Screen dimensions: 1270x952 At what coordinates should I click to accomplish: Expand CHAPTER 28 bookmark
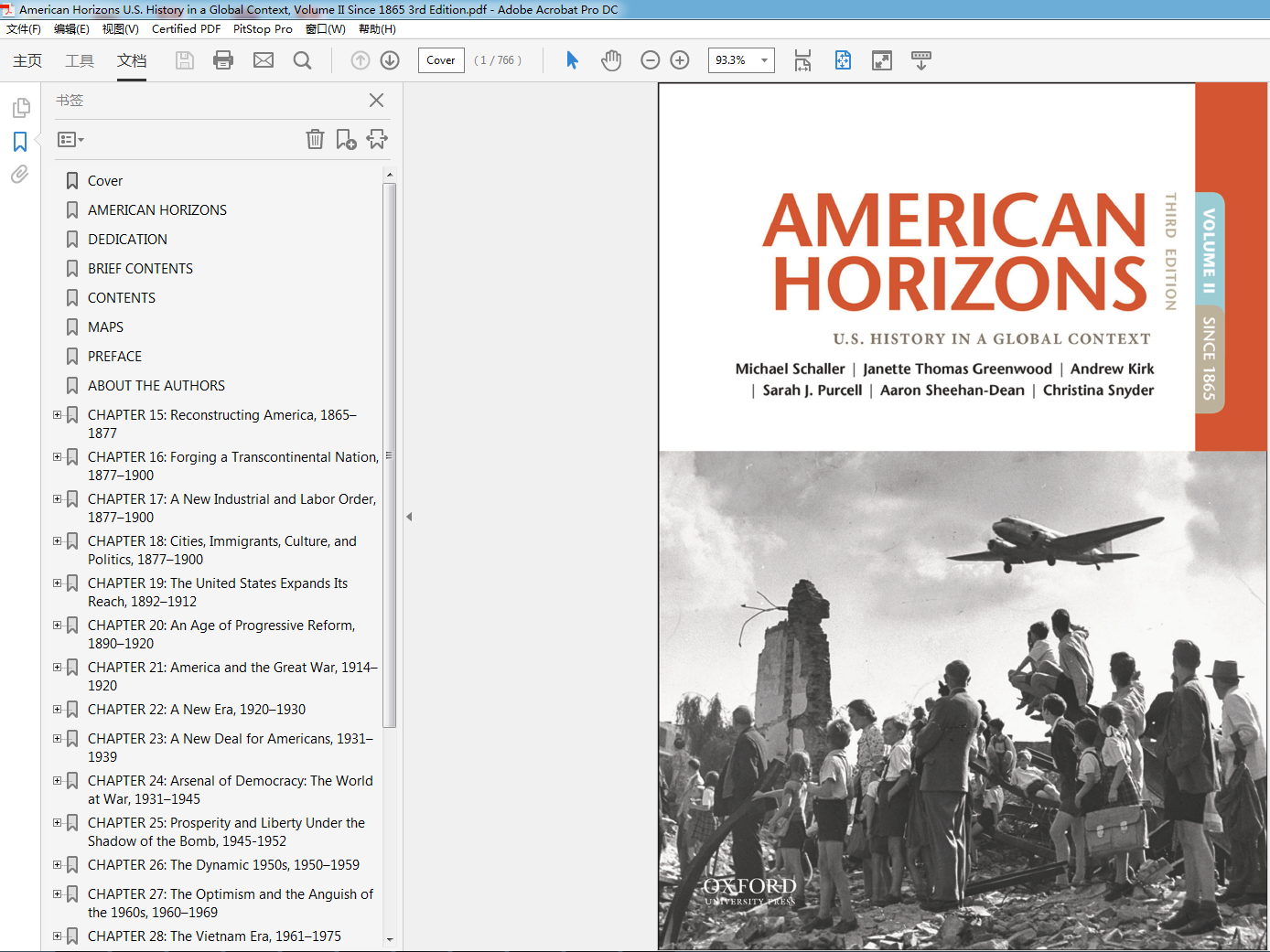pos(57,936)
